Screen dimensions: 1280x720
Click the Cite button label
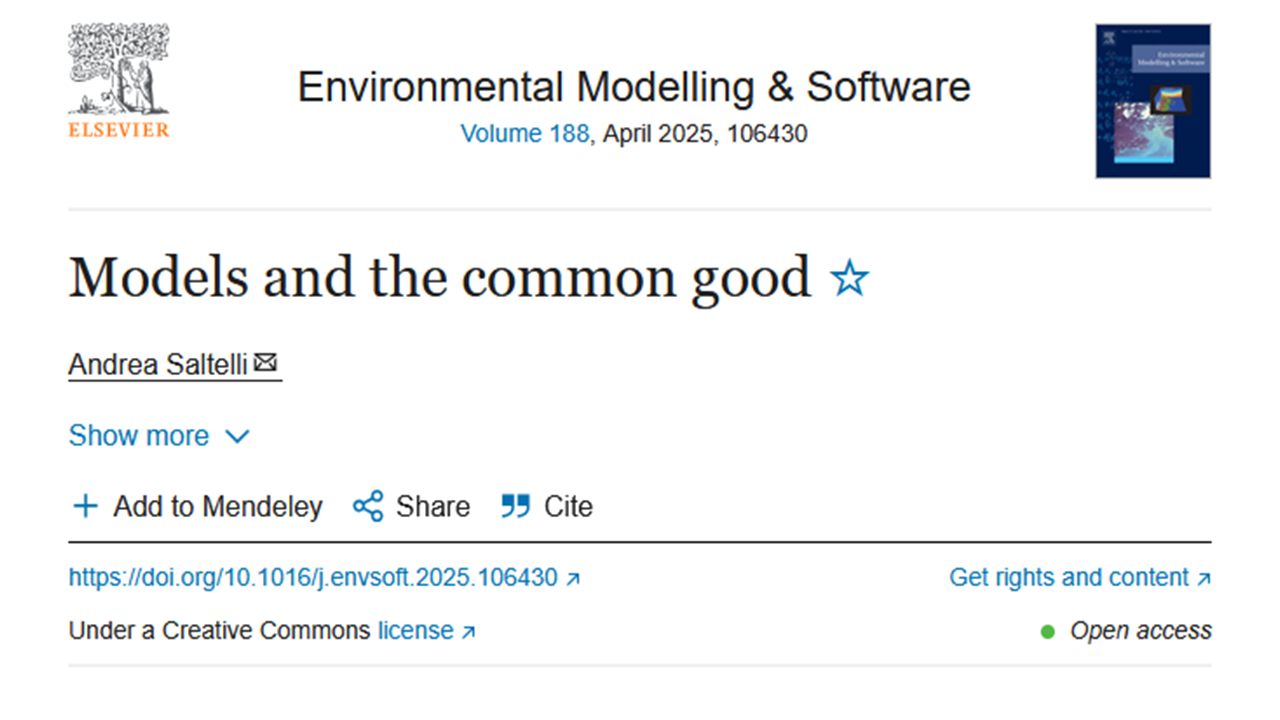click(568, 507)
